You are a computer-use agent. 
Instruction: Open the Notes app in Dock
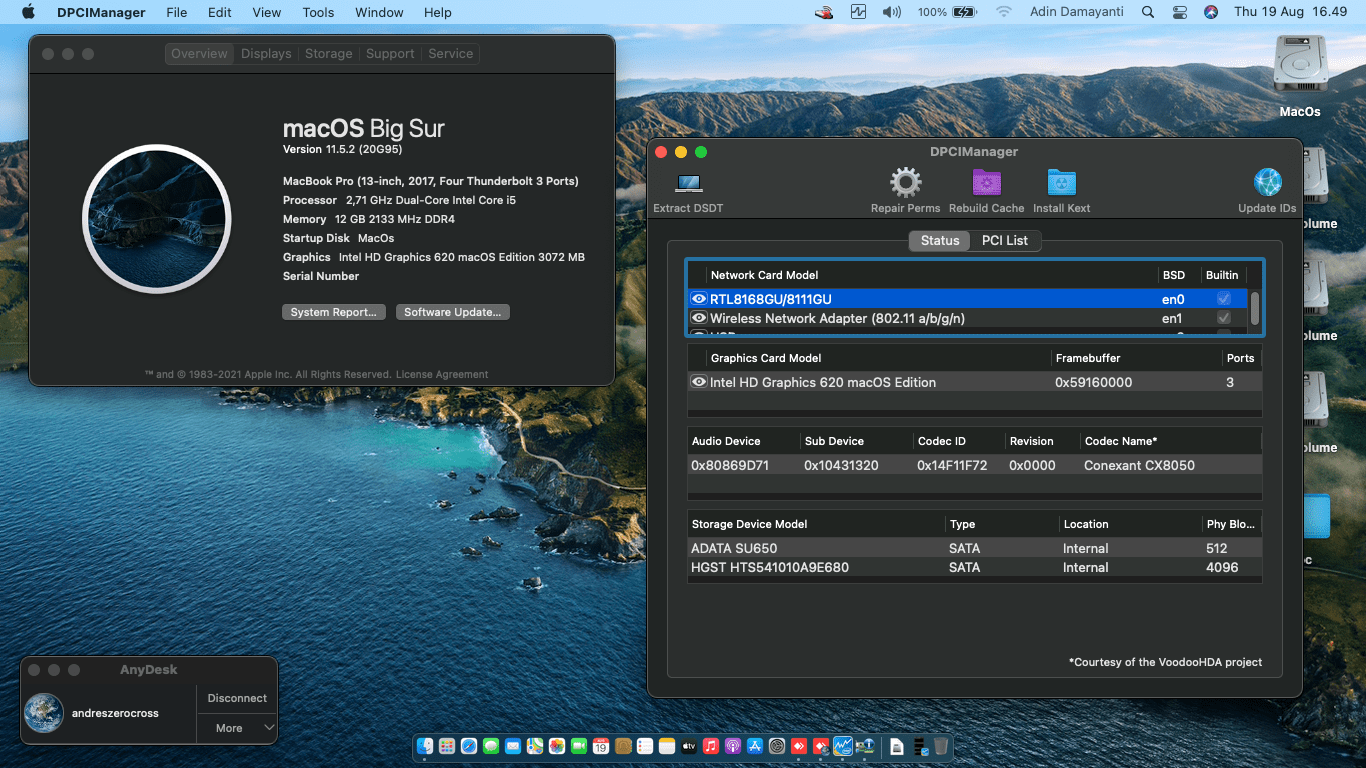667,746
